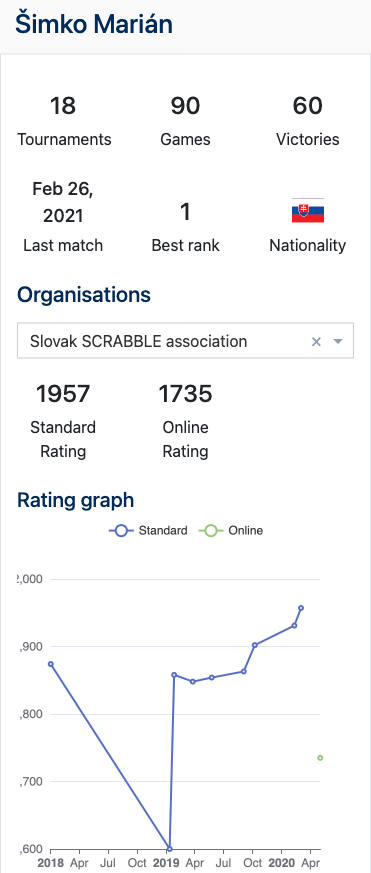Select the lowest 2019 Standard rating point
Screen dimensions: 371x873
(169, 849)
